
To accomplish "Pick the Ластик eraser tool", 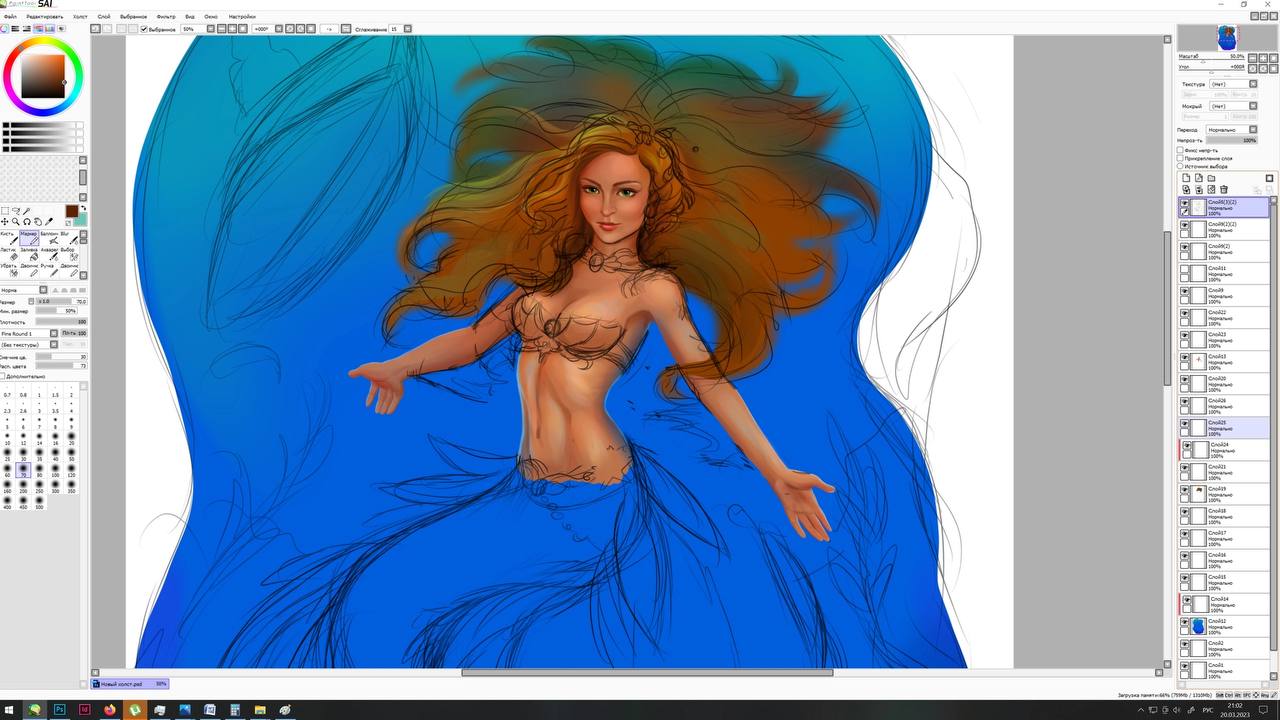I will (x=10, y=254).
